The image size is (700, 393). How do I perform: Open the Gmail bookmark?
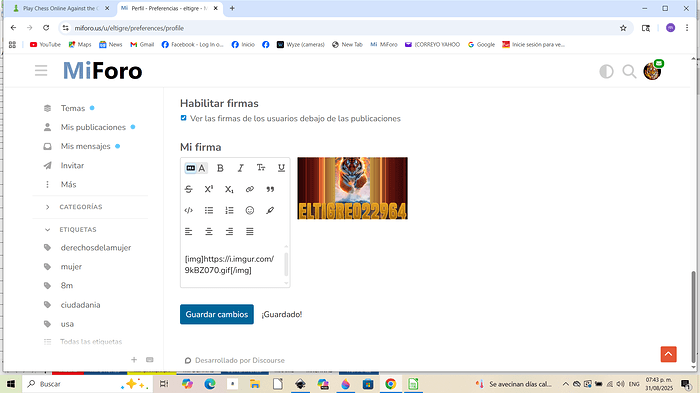tap(142, 45)
